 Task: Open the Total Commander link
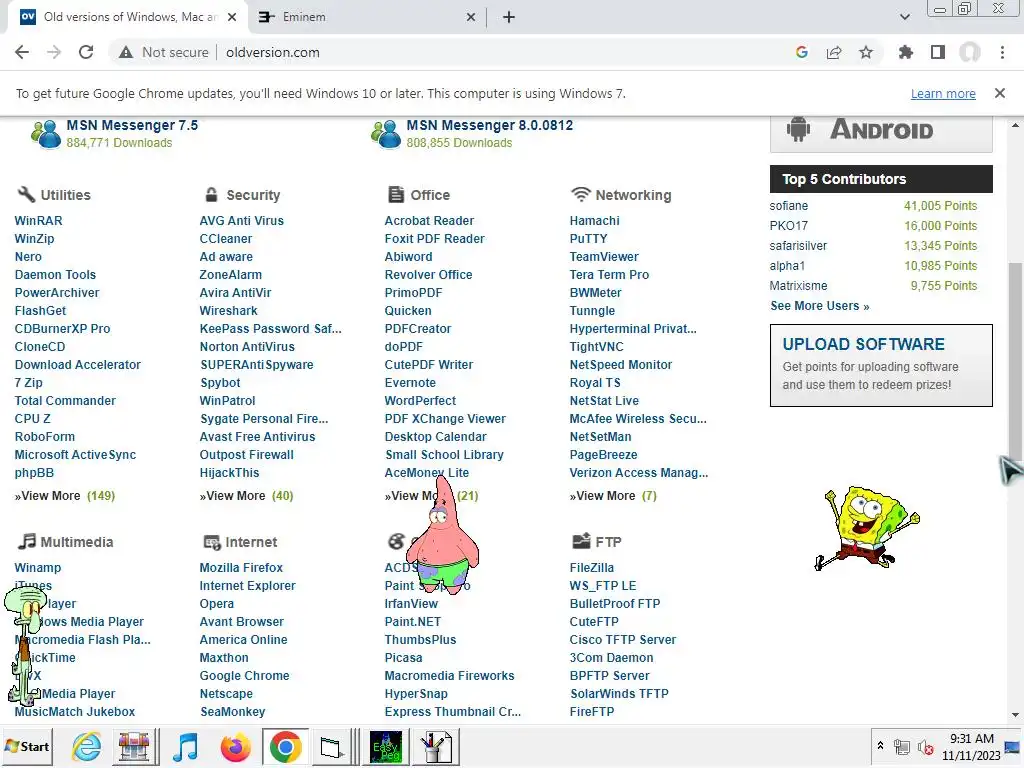pos(65,401)
